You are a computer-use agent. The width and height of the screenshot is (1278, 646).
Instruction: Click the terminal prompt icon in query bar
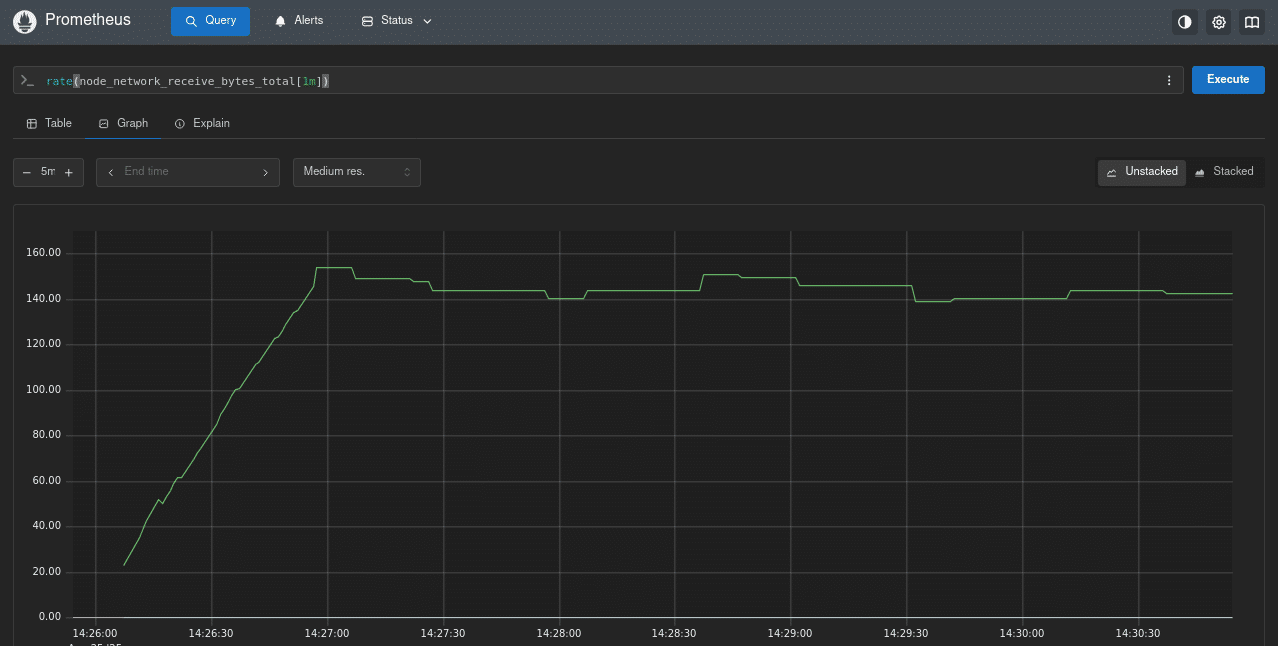(27, 80)
